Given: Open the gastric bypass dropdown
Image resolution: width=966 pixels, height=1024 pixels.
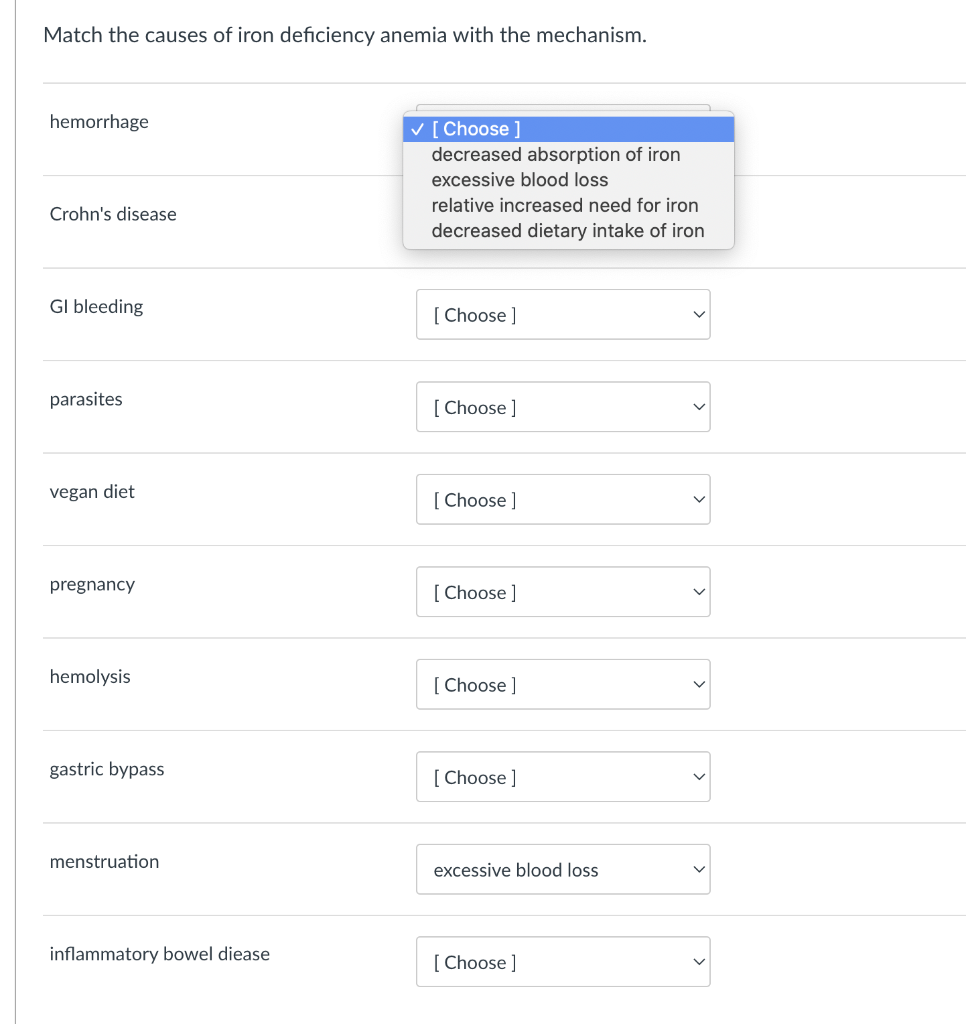Looking at the screenshot, I should pos(563,777).
